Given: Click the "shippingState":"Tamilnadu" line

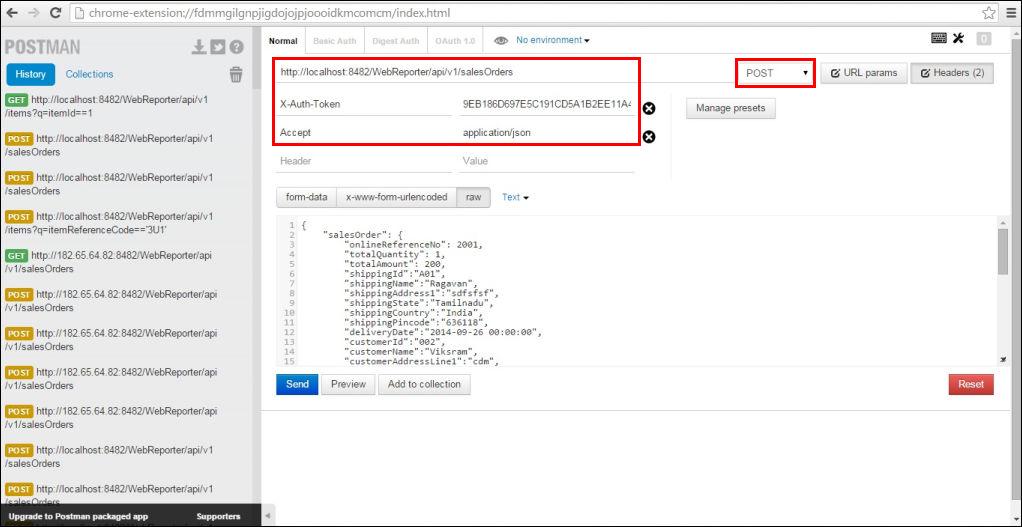Looking at the screenshot, I should click(418, 304).
